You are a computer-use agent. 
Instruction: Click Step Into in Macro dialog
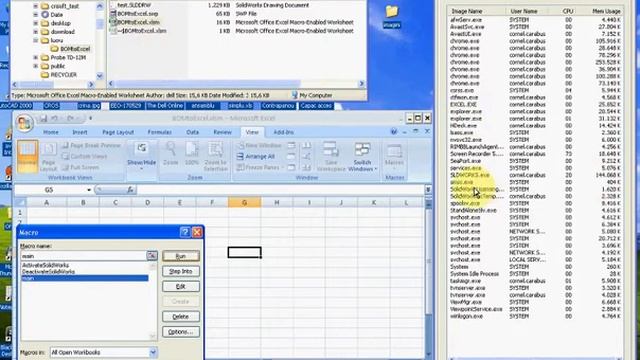click(181, 271)
